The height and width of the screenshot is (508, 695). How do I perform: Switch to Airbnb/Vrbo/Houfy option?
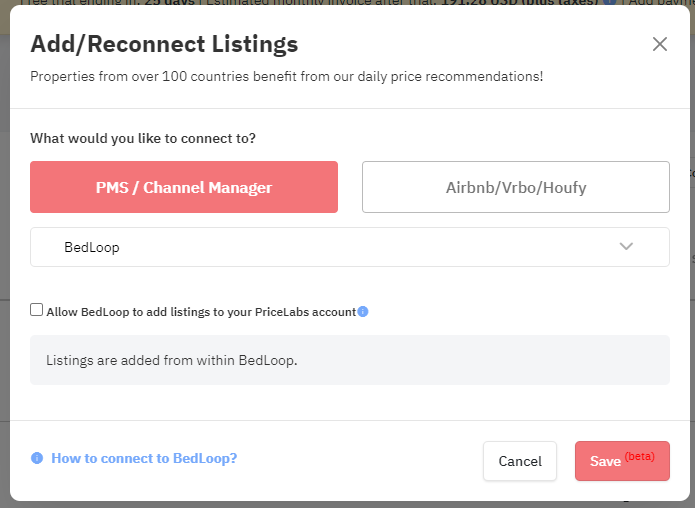coord(515,187)
